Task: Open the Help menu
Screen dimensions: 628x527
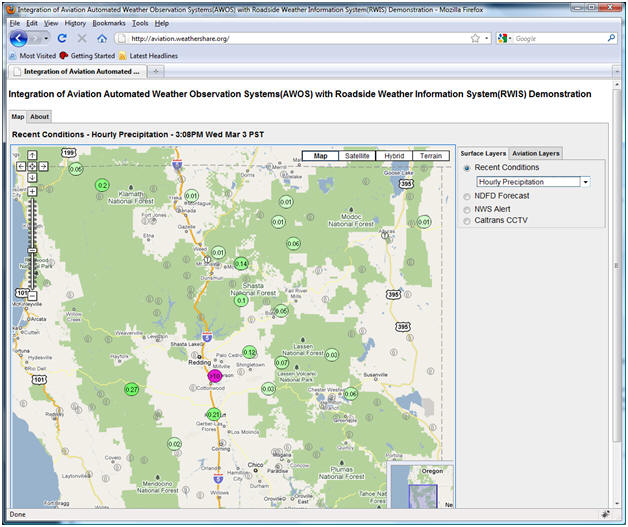Action: (x=161, y=23)
